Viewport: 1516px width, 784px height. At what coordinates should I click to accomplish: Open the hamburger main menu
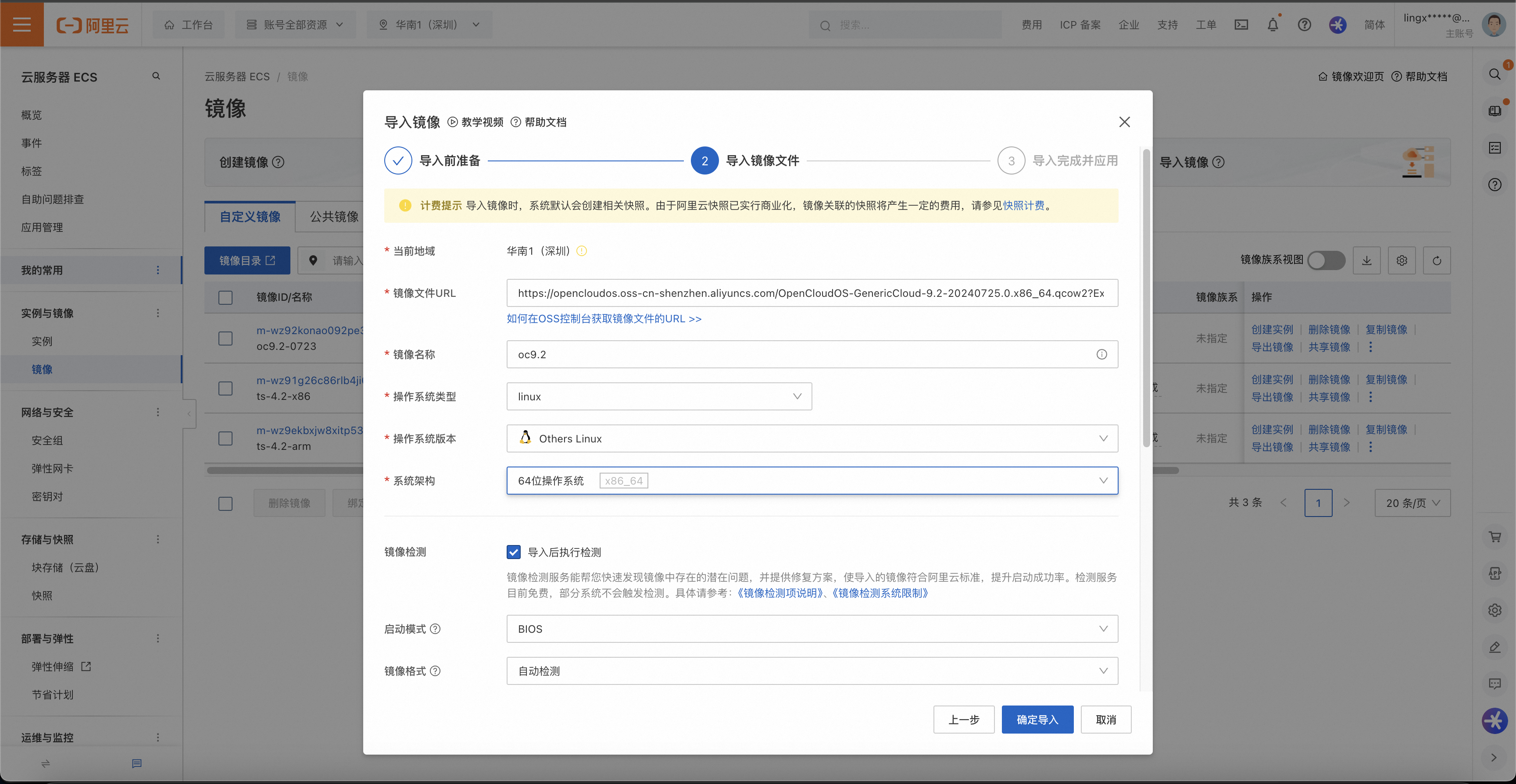(22, 25)
